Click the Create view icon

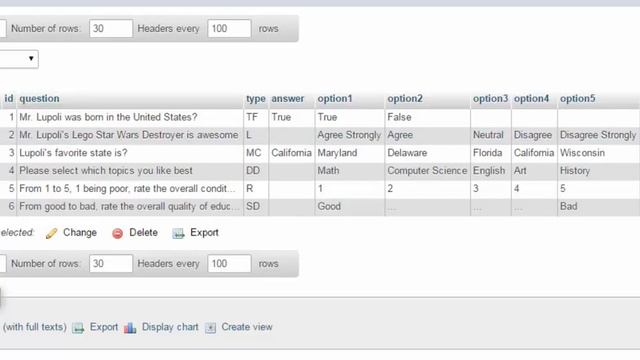point(210,328)
